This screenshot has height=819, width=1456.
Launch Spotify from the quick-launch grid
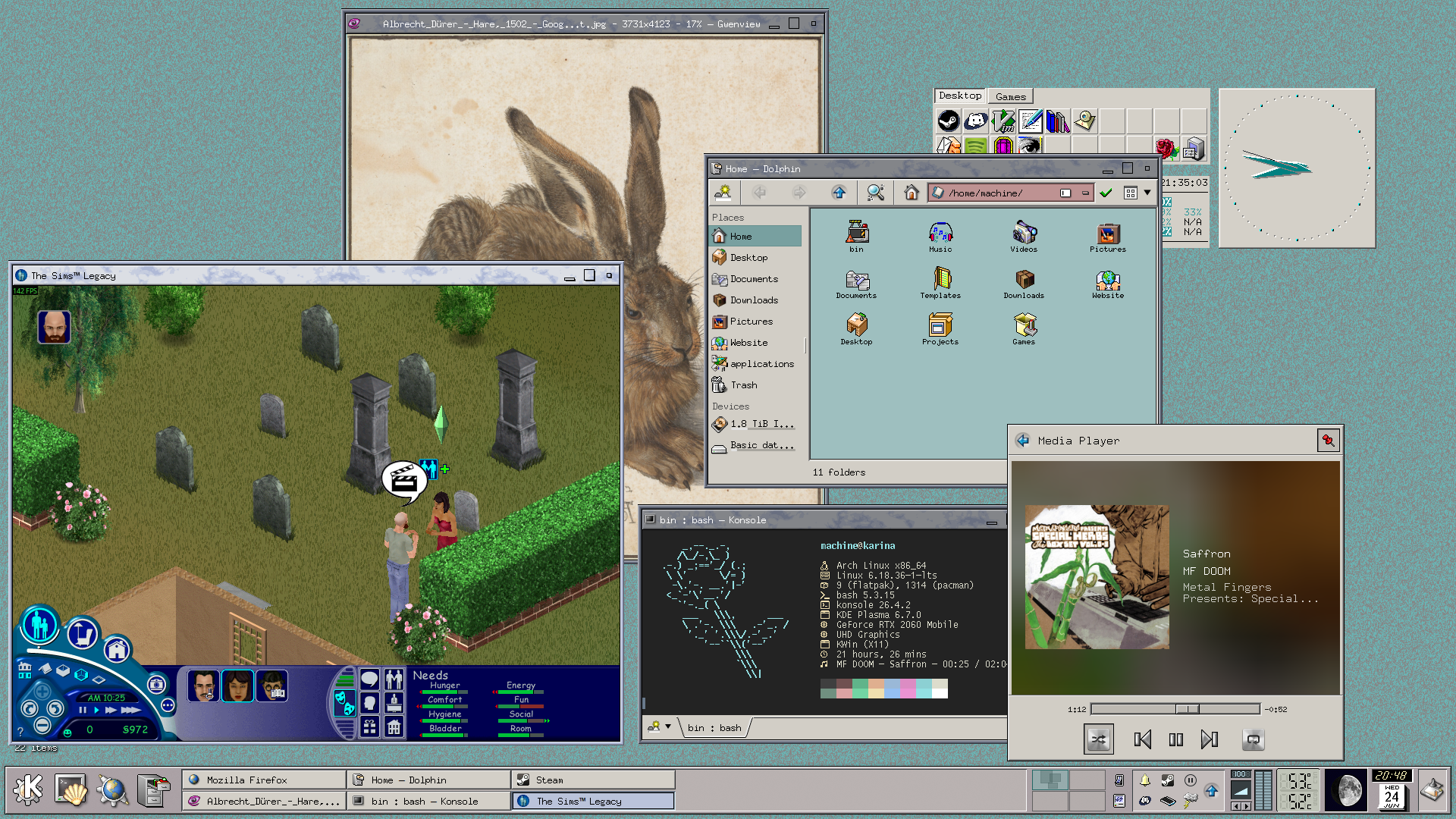point(975,146)
